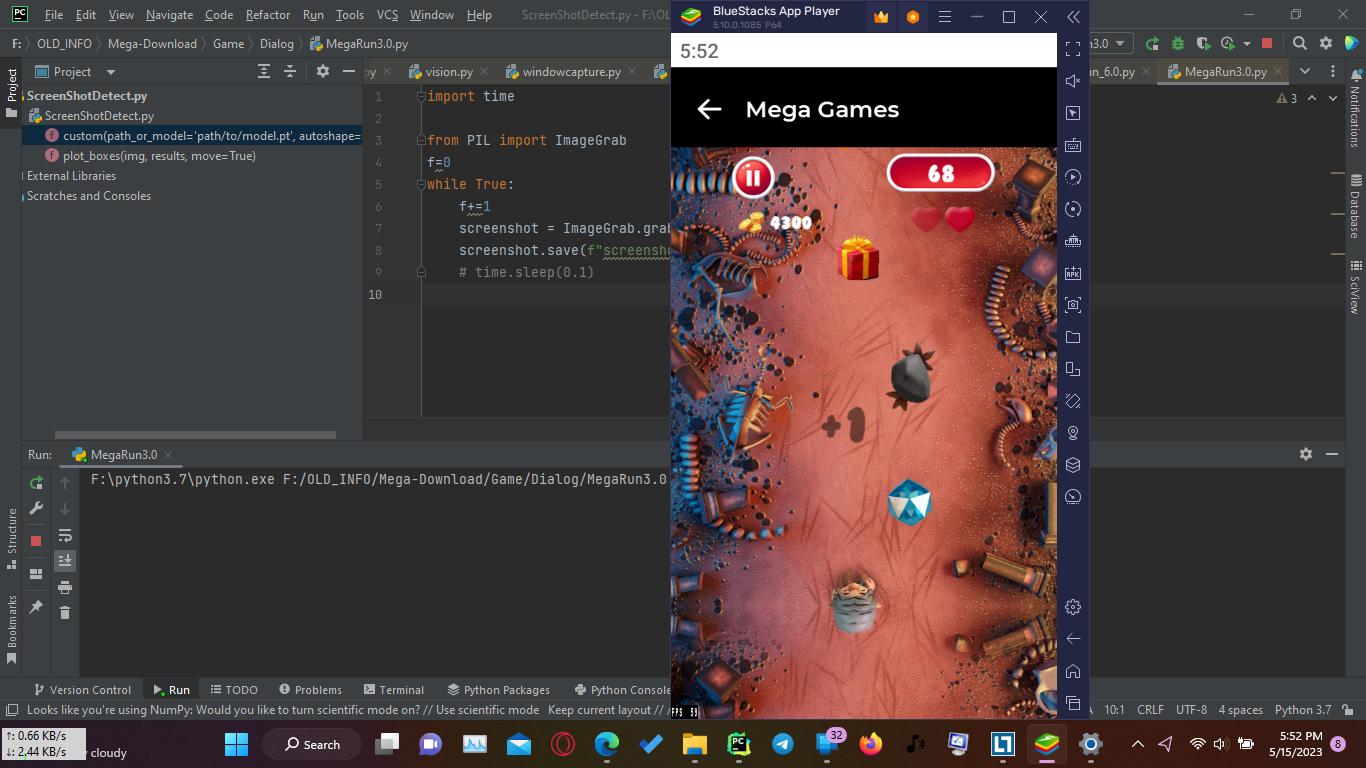Viewport: 1366px width, 768px height.
Task: Open run configuration wrench icon
Action: pyautogui.click(x=36, y=509)
